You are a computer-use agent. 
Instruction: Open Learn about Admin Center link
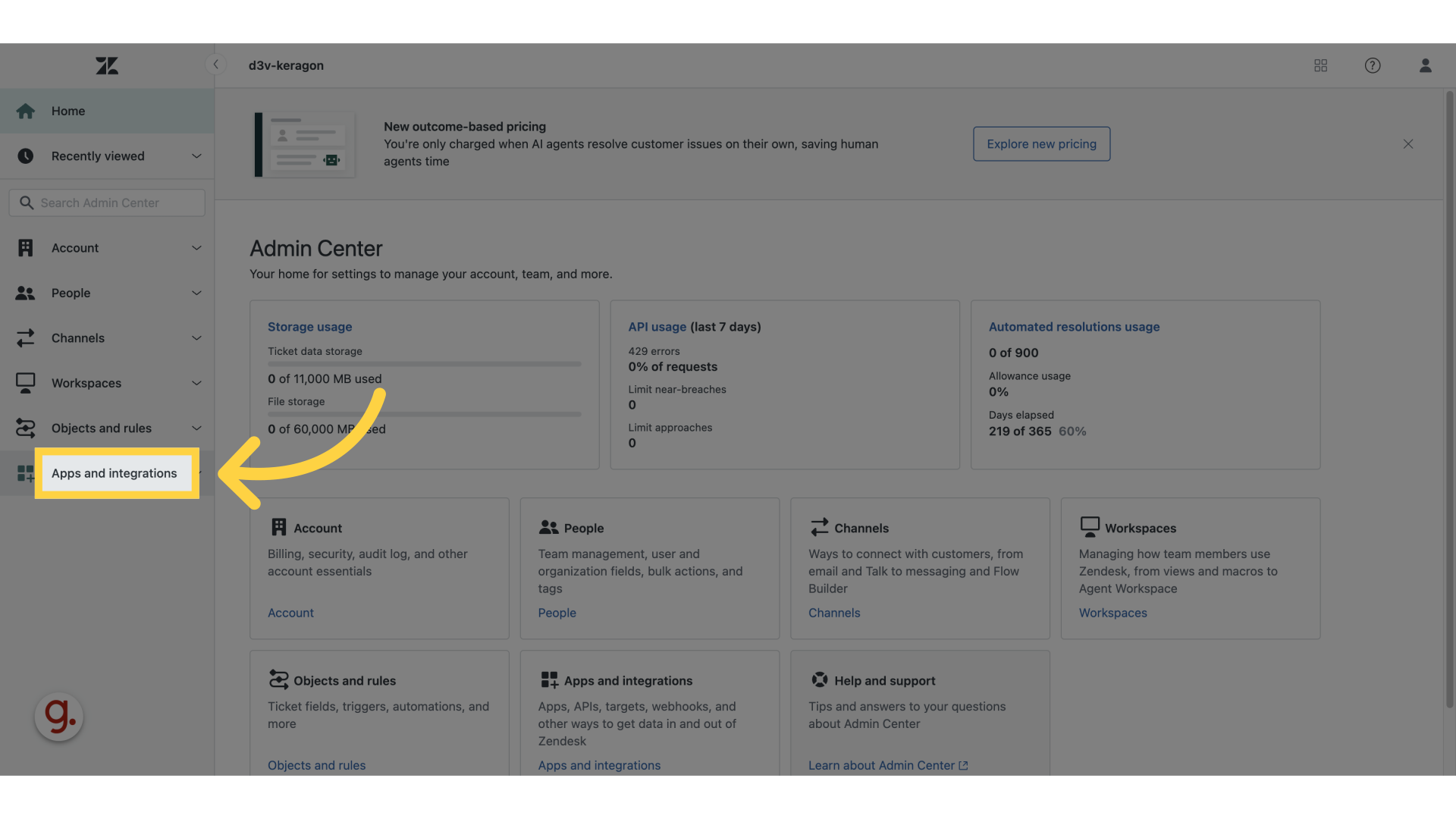(888, 765)
